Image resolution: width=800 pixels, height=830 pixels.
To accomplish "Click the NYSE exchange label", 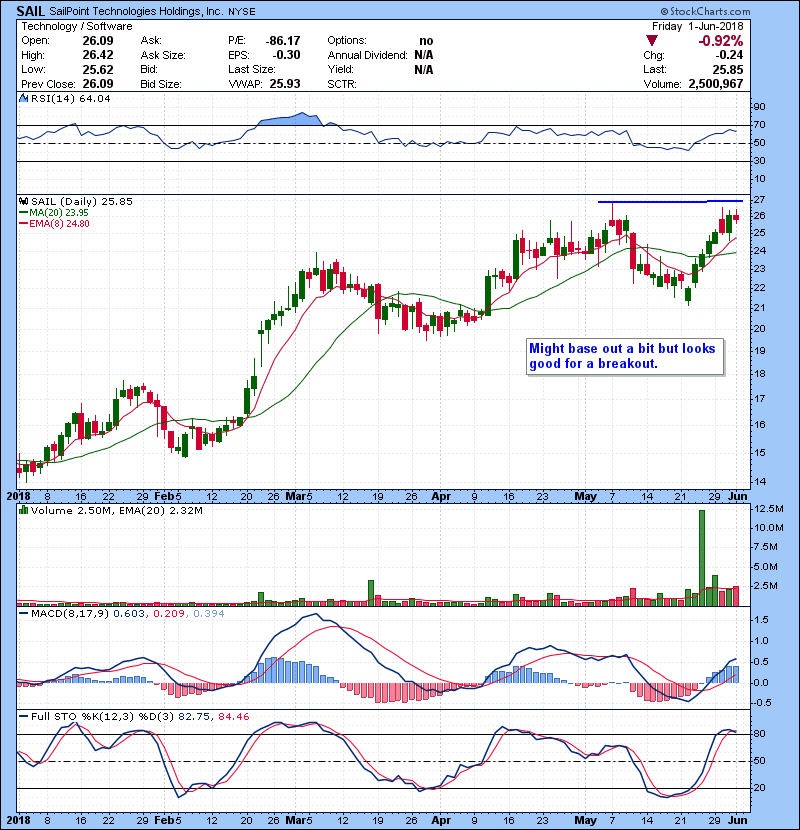I will (x=241, y=12).
